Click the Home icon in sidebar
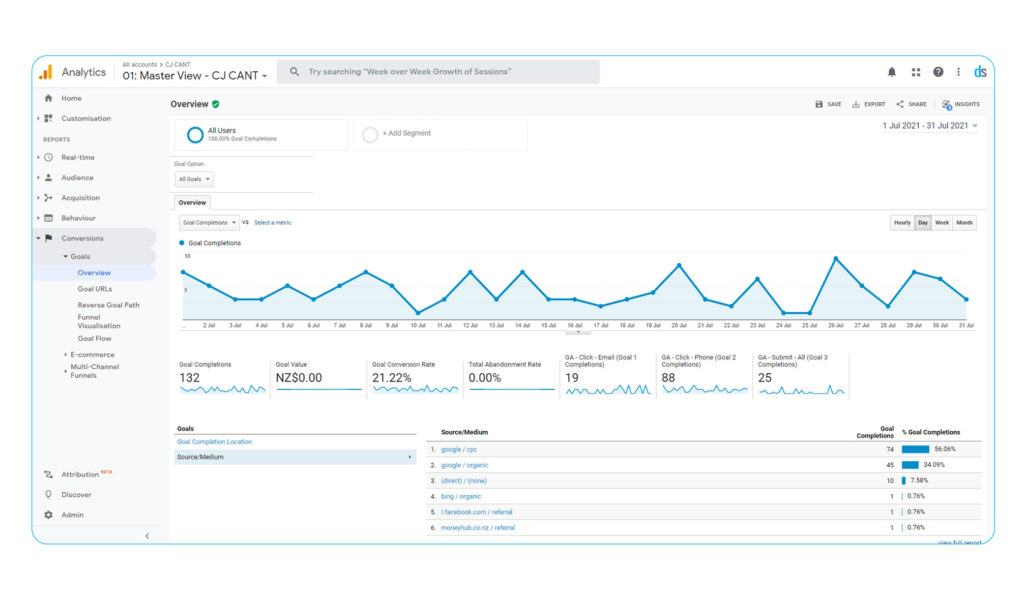The height and width of the screenshot is (599, 1024). pyautogui.click(x=48, y=98)
